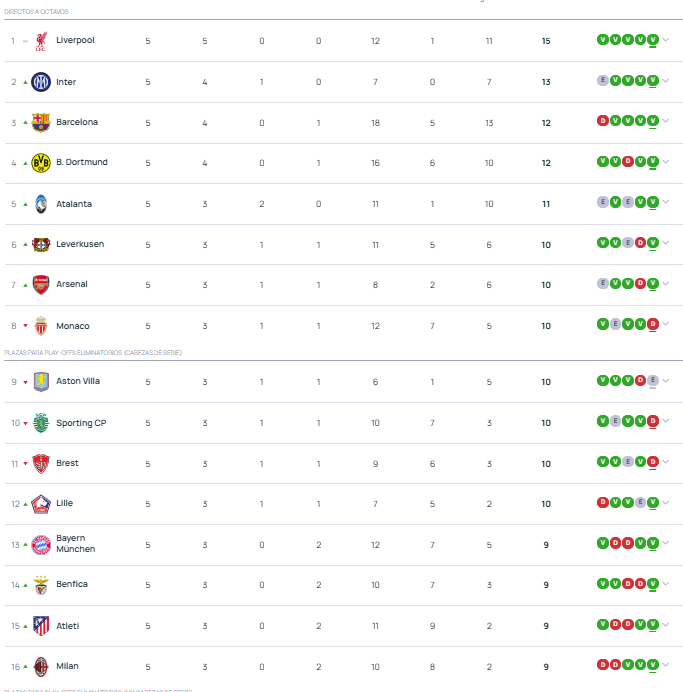
Task: Click the Barcelona club crest
Action: tap(41, 123)
